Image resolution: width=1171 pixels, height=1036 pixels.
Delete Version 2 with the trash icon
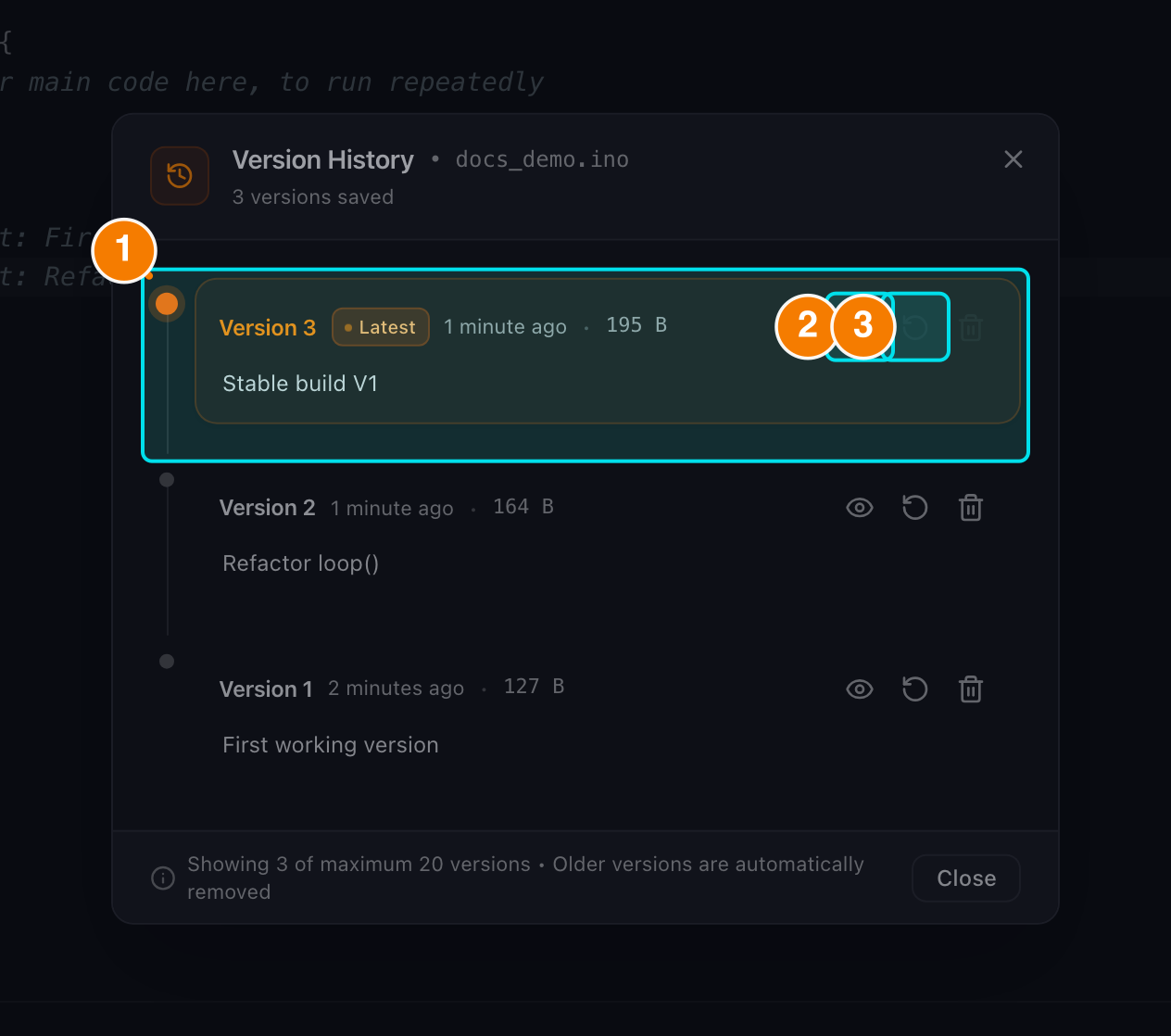coord(971,508)
